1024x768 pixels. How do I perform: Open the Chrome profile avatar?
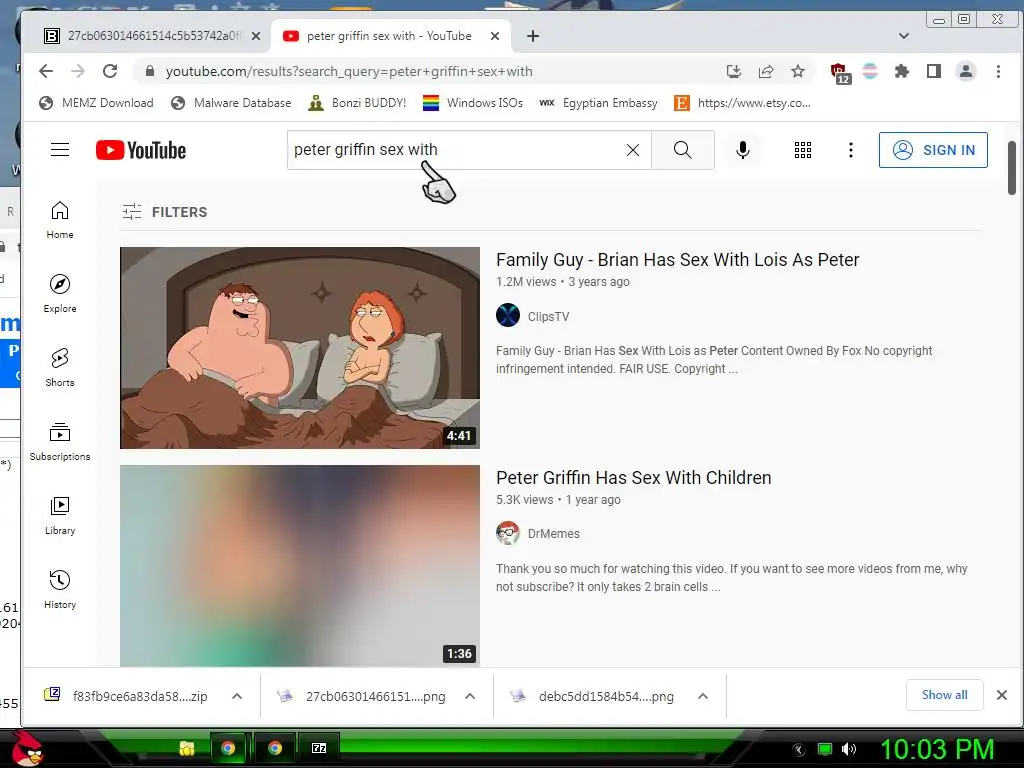coord(966,71)
